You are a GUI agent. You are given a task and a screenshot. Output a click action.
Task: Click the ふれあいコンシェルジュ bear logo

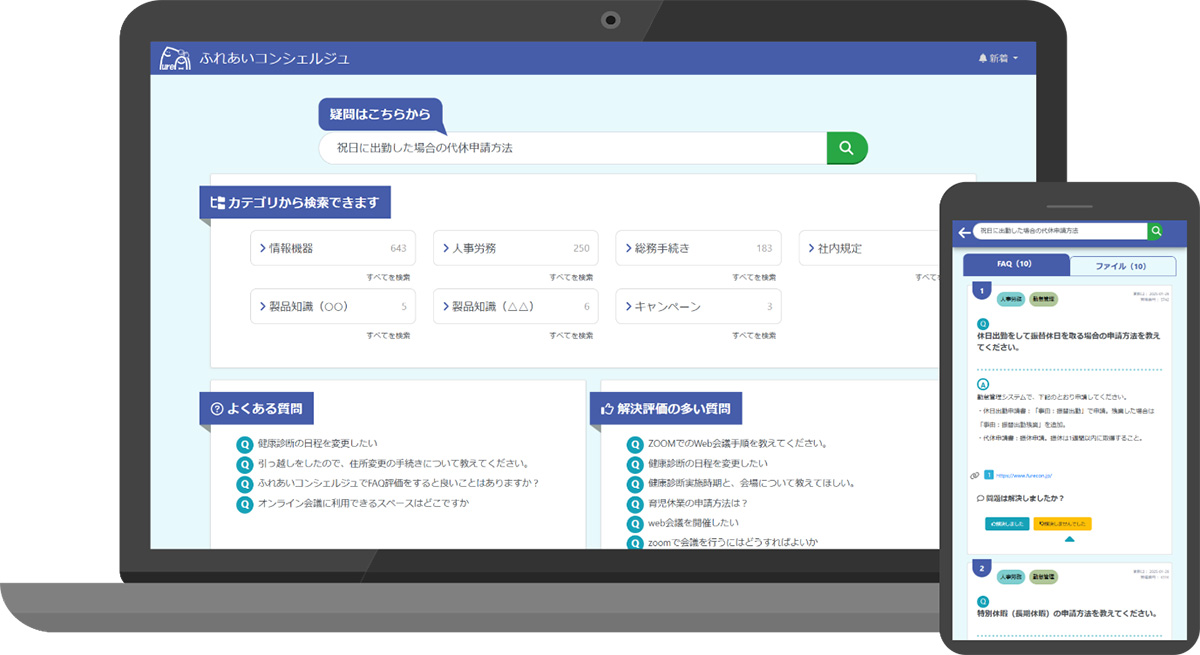pos(175,57)
